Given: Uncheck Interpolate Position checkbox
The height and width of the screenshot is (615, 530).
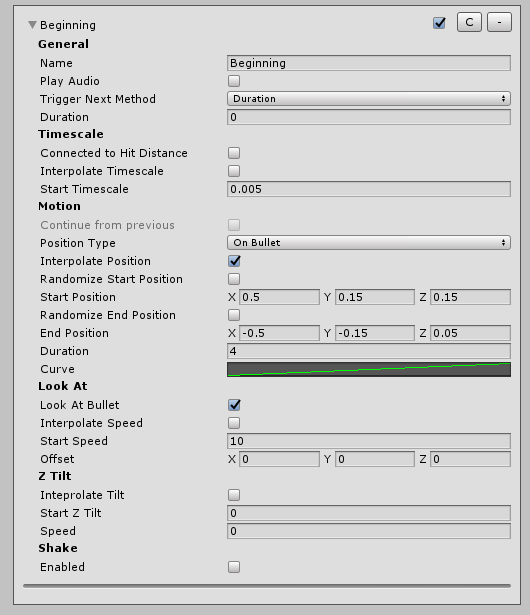Looking at the screenshot, I should coord(234,261).
